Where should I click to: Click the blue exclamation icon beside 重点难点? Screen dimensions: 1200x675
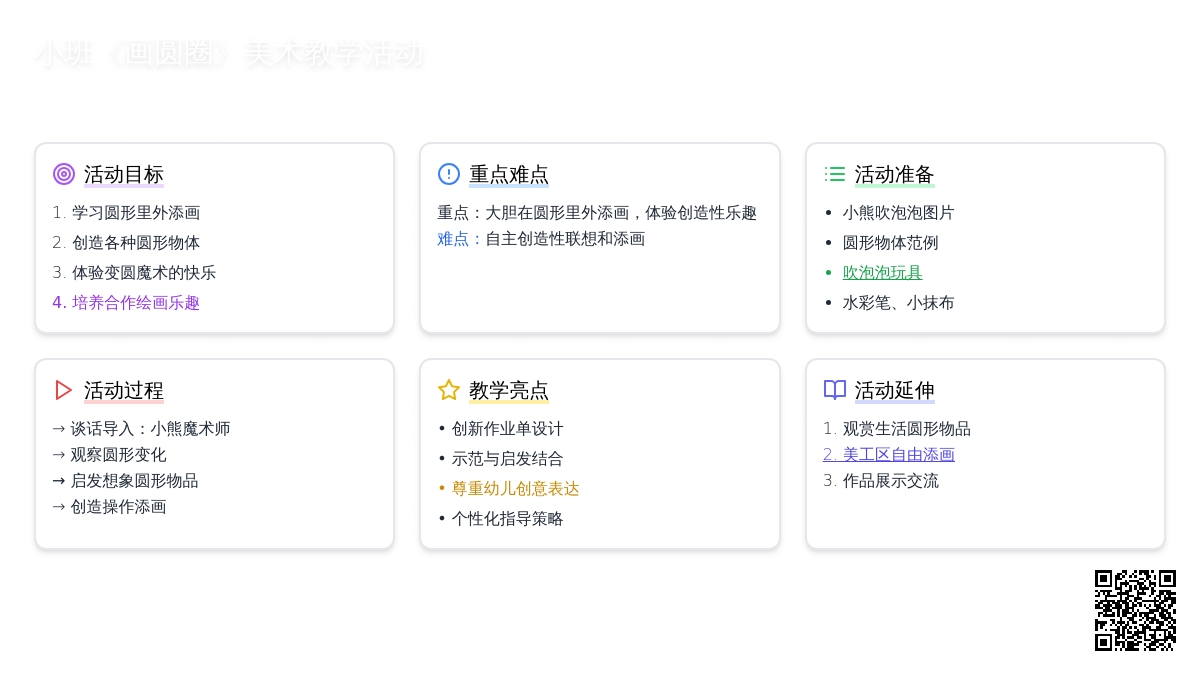[x=449, y=174]
